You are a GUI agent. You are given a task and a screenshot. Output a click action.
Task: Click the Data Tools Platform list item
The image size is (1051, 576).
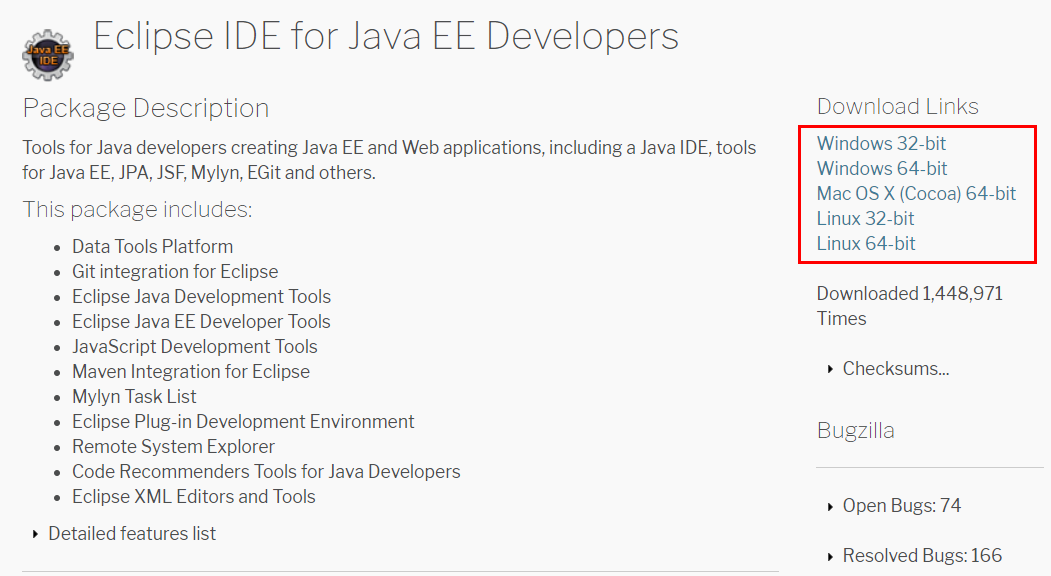[x=152, y=247]
